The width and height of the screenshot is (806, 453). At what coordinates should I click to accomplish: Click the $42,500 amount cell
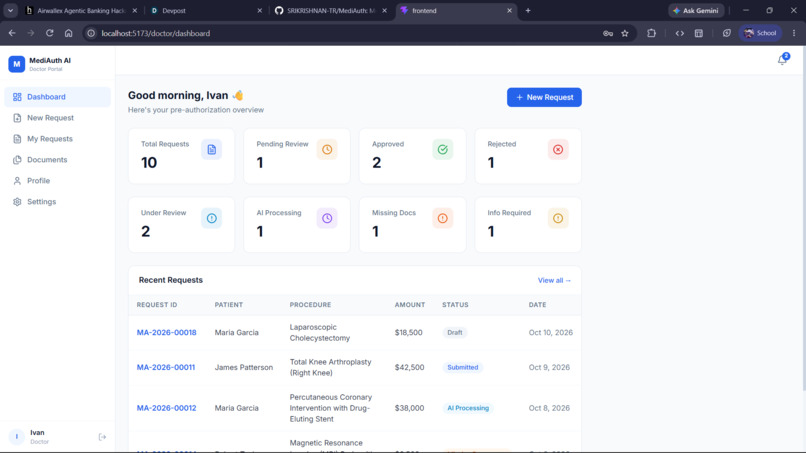(x=409, y=368)
